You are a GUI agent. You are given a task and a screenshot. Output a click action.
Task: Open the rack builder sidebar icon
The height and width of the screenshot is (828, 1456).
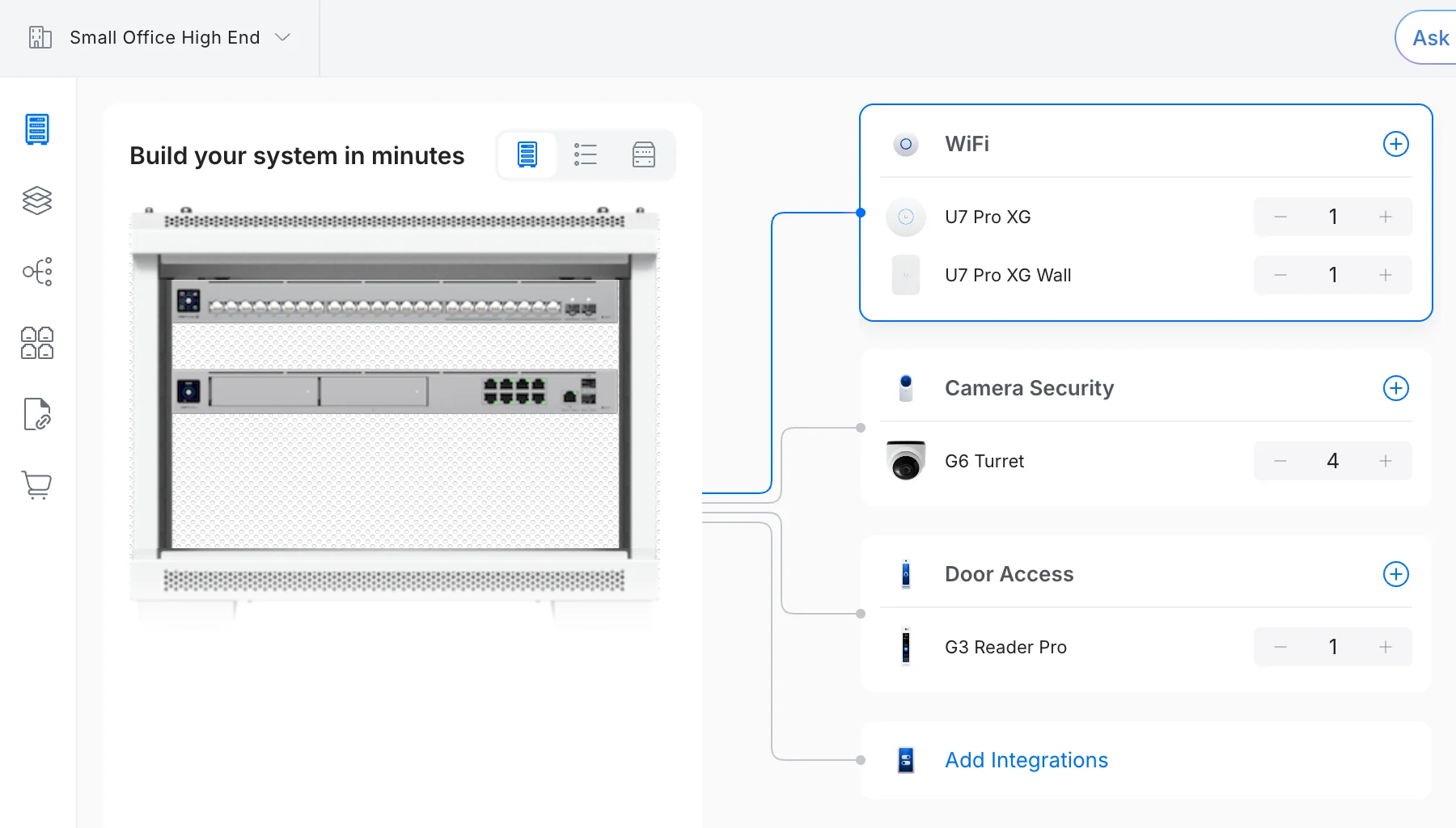(x=37, y=129)
